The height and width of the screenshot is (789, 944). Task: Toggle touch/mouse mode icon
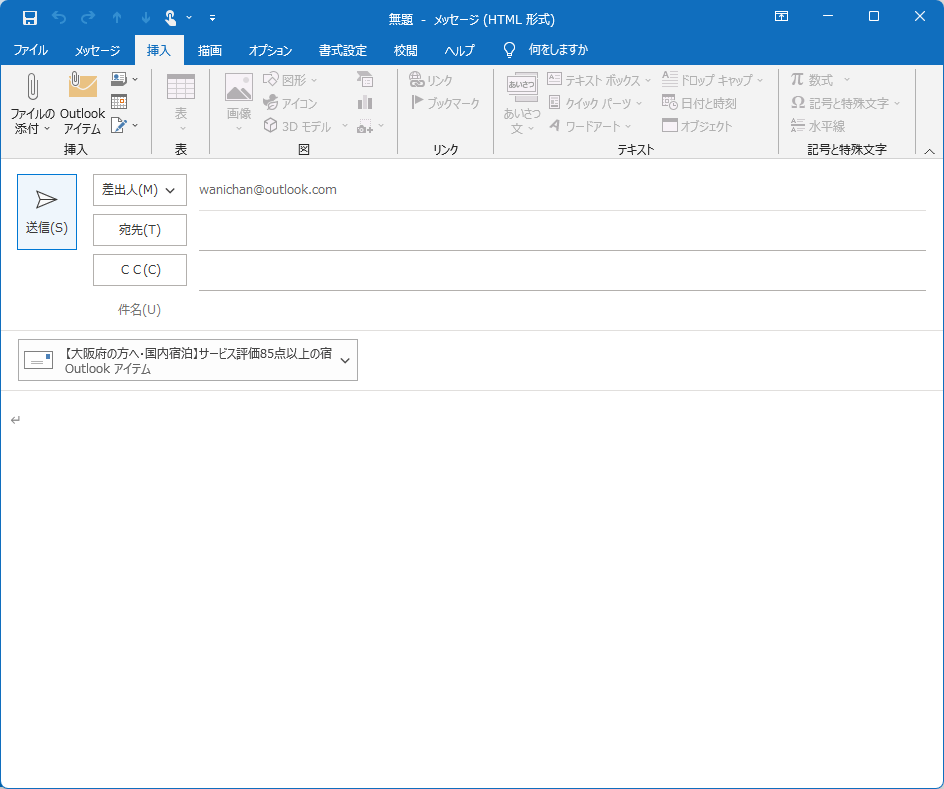171,18
